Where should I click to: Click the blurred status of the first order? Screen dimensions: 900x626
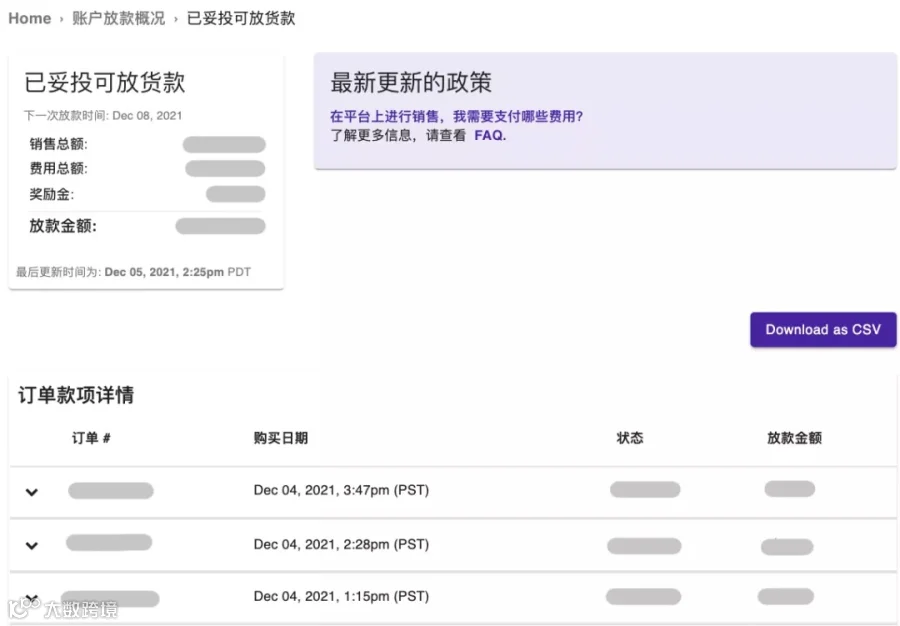[x=645, y=489]
